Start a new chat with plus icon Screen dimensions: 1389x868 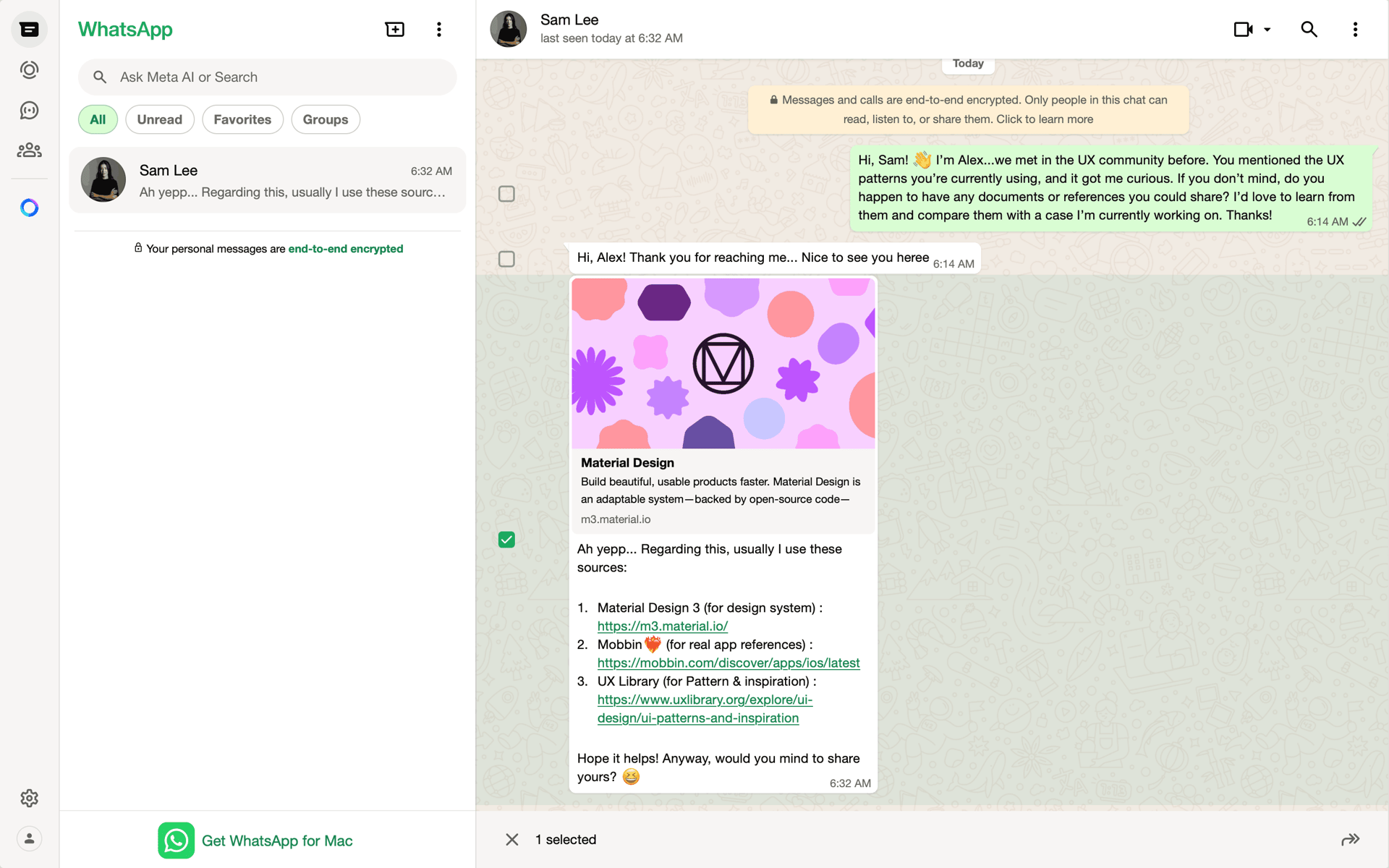pos(395,29)
